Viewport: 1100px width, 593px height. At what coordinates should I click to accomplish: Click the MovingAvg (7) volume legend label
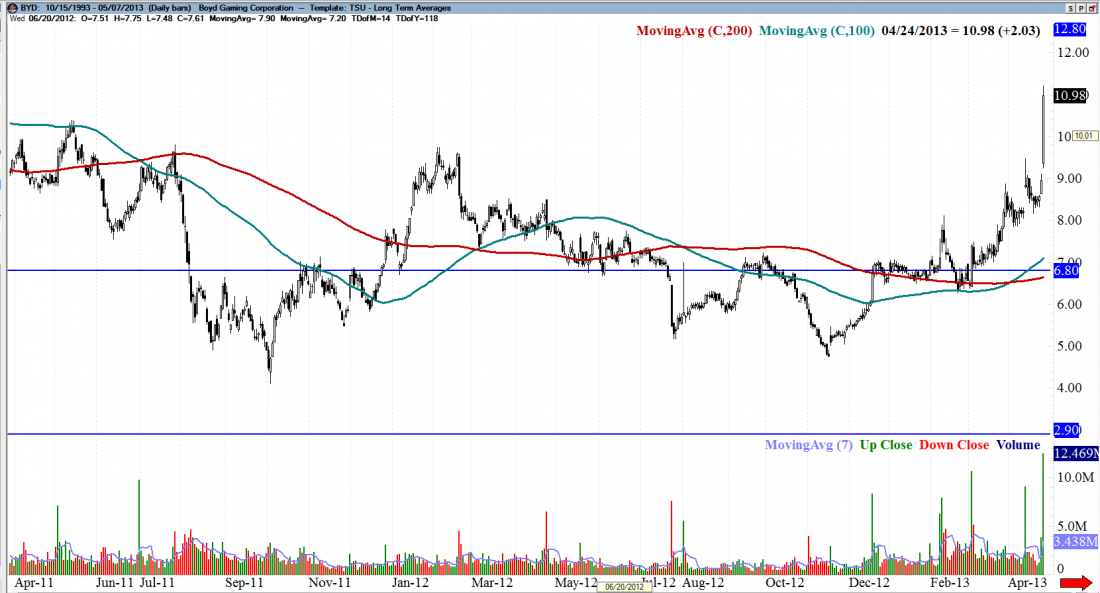(808, 445)
